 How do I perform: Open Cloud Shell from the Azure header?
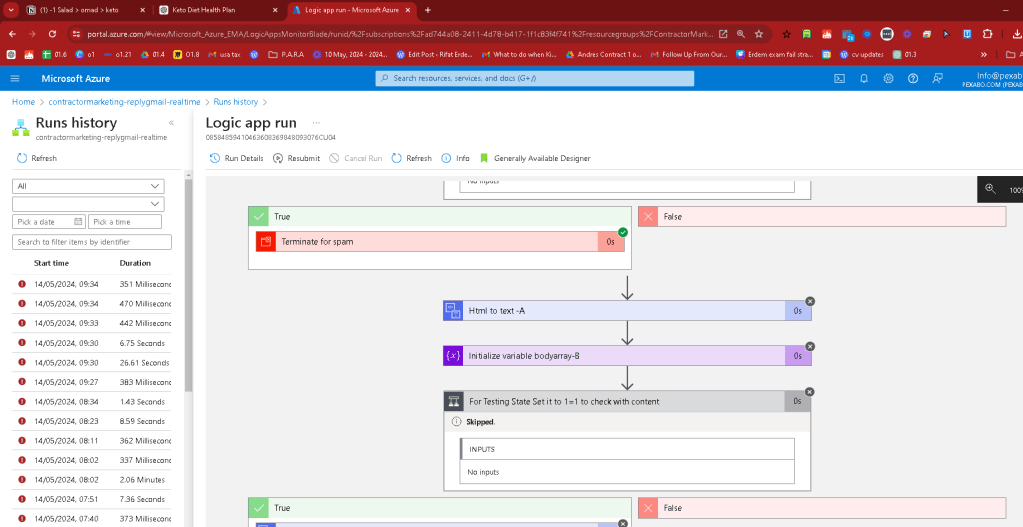click(840, 78)
